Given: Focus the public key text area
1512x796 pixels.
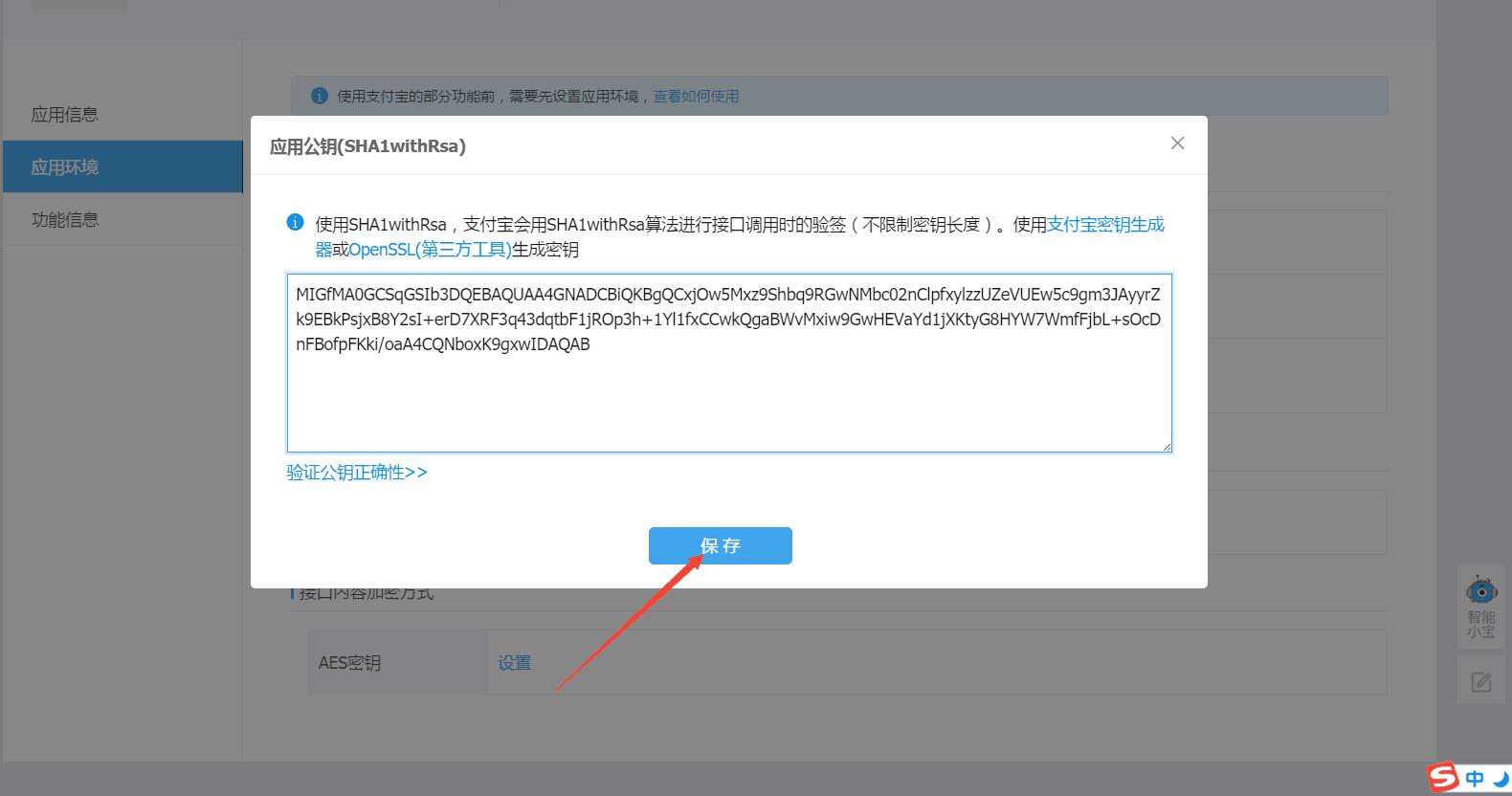Looking at the screenshot, I should pyautogui.click(x=729, y=363).
